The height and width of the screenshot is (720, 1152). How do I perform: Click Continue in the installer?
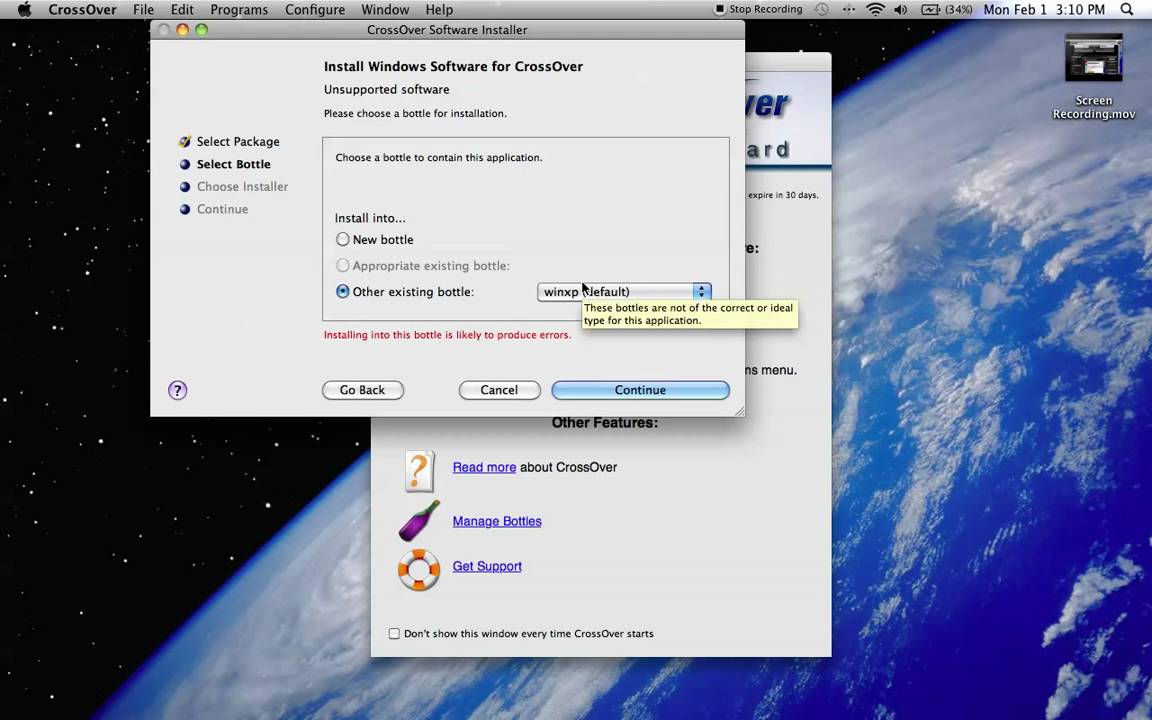coord(640,390)
